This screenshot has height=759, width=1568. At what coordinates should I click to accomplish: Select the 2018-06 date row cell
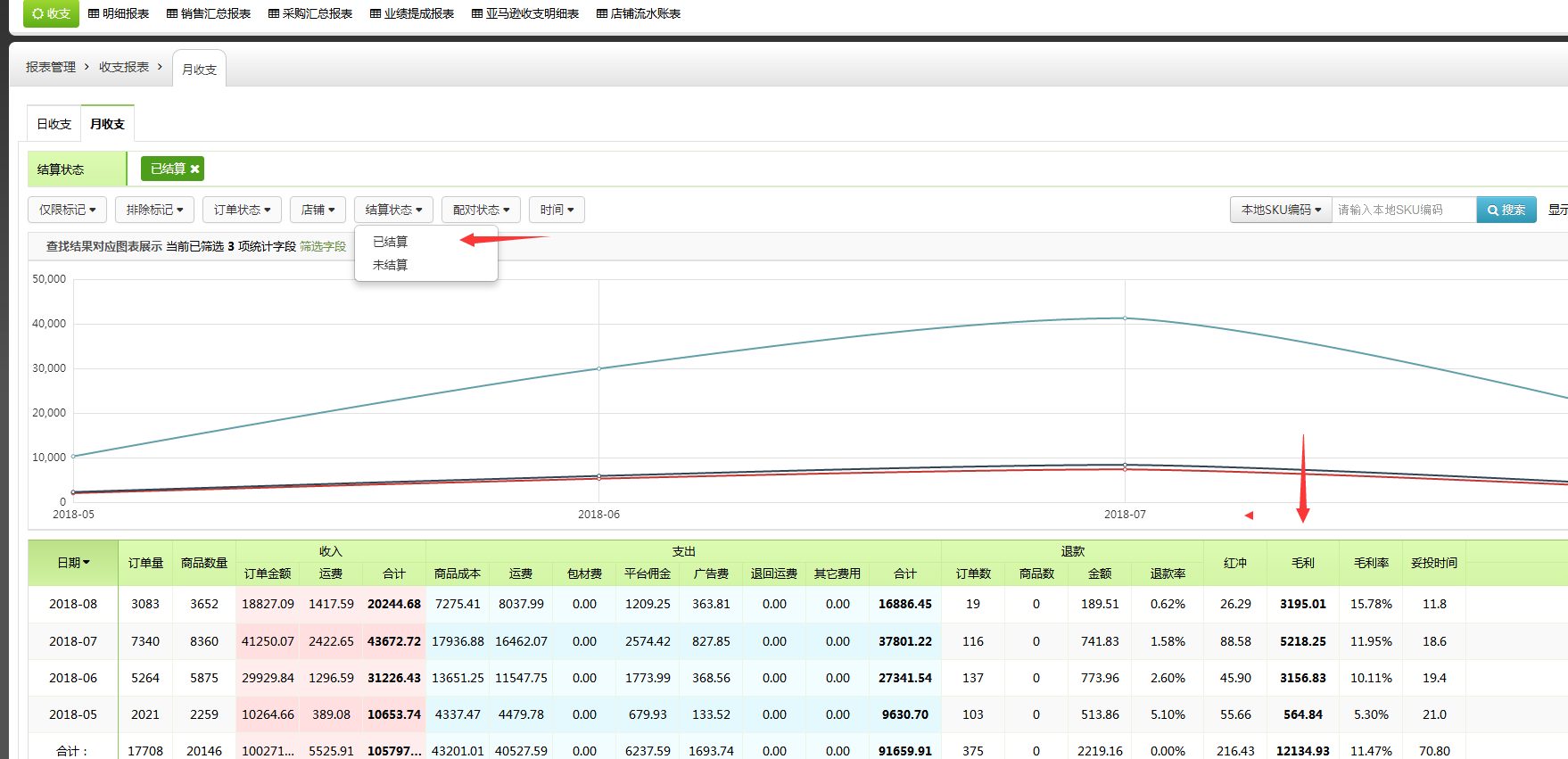click(73, 678)
